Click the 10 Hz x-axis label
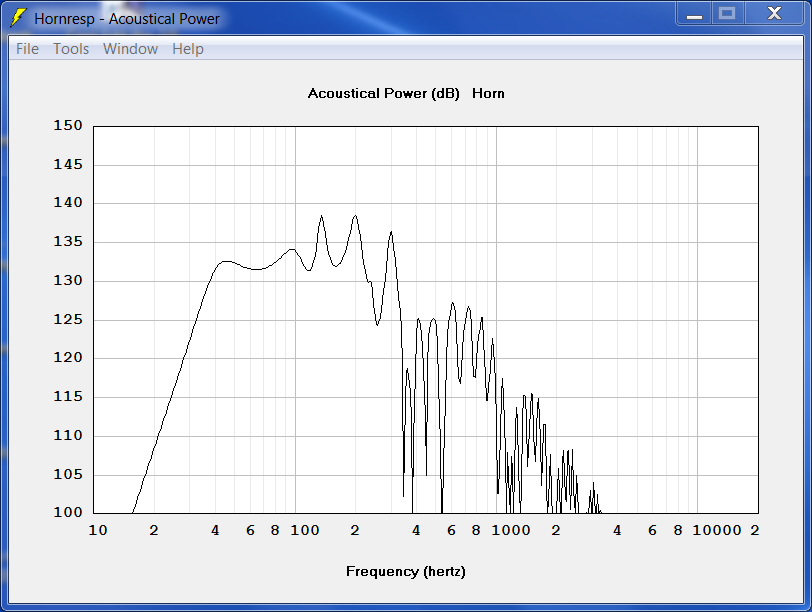812x612 pixels. pyautogui.click(x=98, y=530)
